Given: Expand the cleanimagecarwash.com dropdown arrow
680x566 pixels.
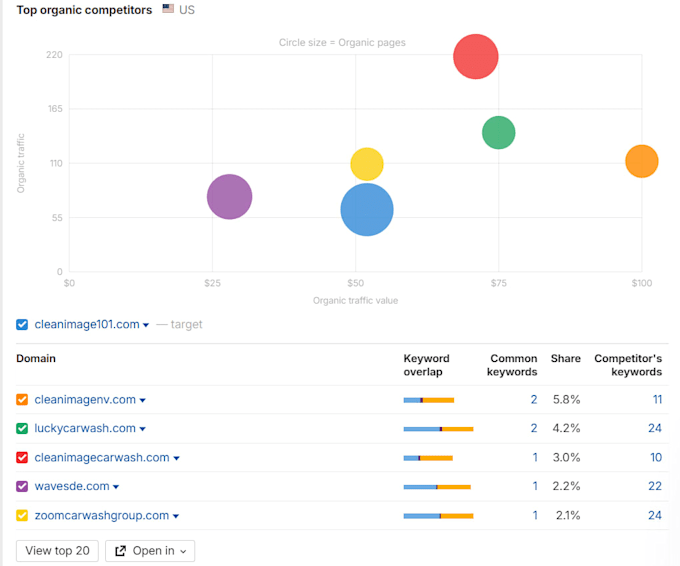Looking at the screenshot, I should [x=177, y=458].
